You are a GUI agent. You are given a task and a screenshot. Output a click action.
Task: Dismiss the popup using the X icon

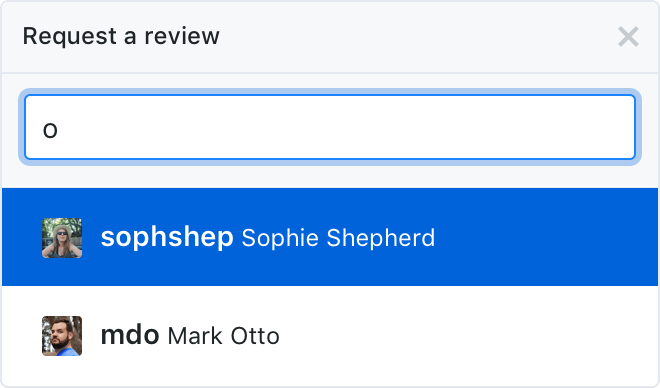pos(628,37)
